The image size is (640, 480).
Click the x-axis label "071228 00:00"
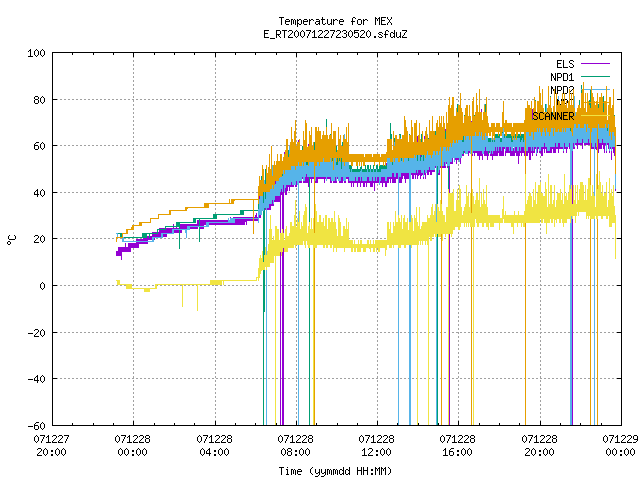(x=132, y=446)
